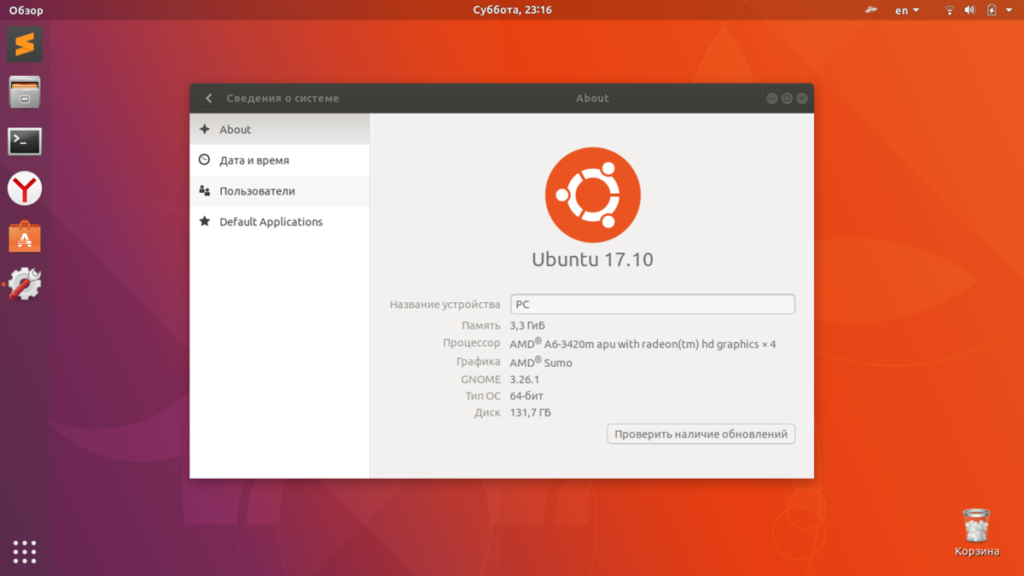Image resolution: width=1024 pixels, height=576 pixels.
Task: Click the battery status indicator
Action: click(x=991, y=10)
